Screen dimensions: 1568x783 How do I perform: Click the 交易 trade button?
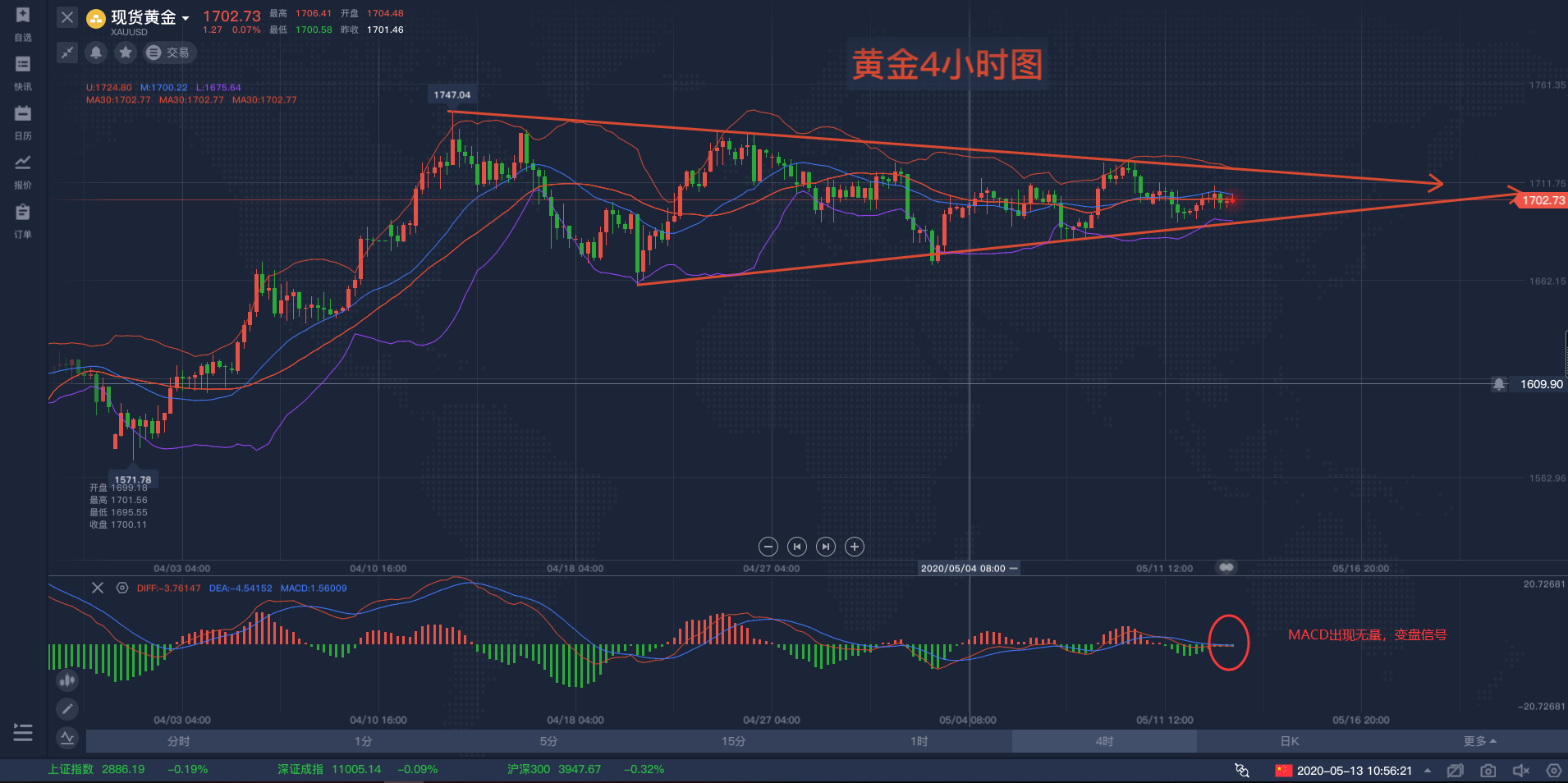pyautogui.click(x=170, y=53)
